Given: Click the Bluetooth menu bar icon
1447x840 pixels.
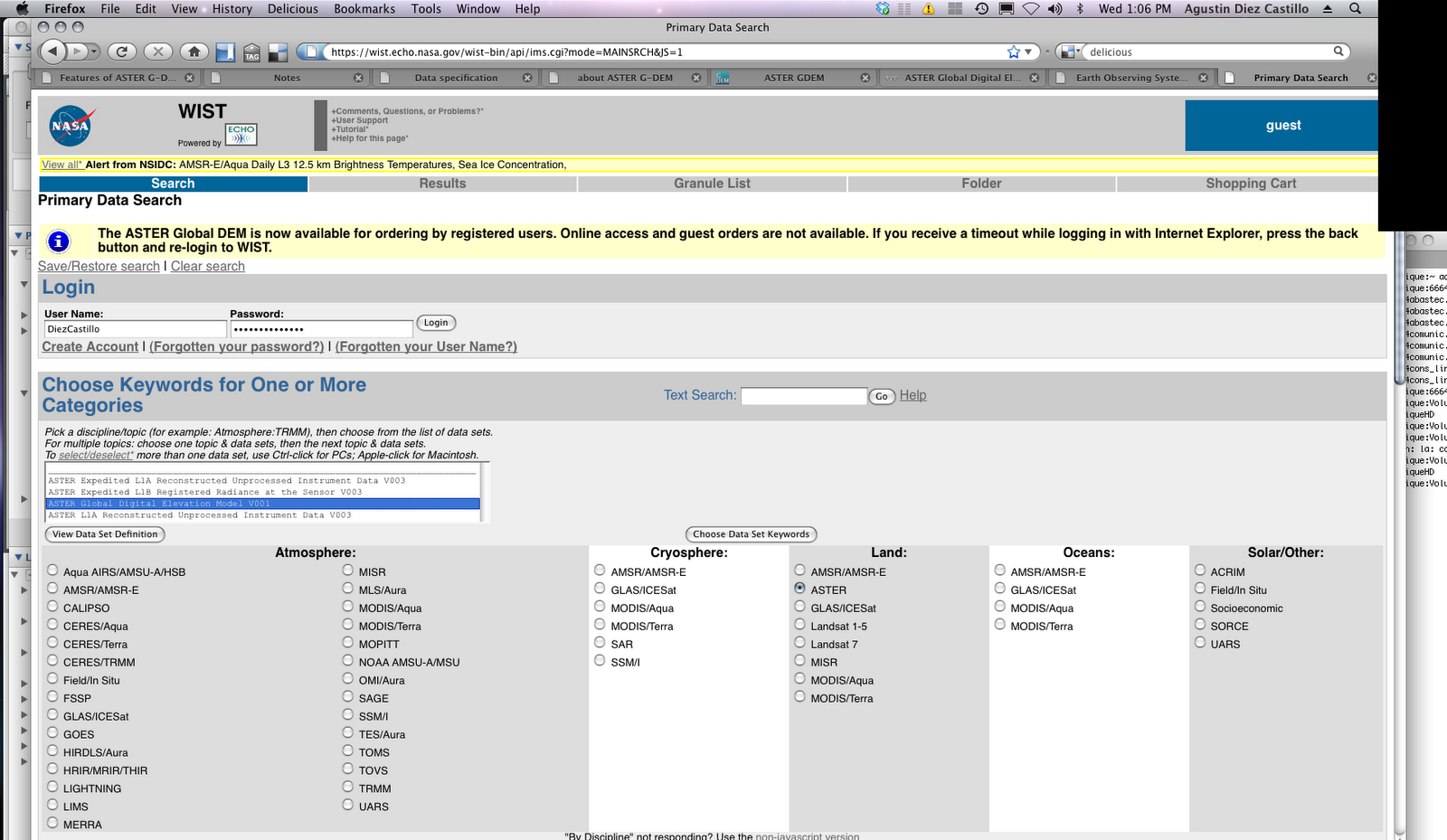Looking at the screenshot, I should pos(1080,8).
